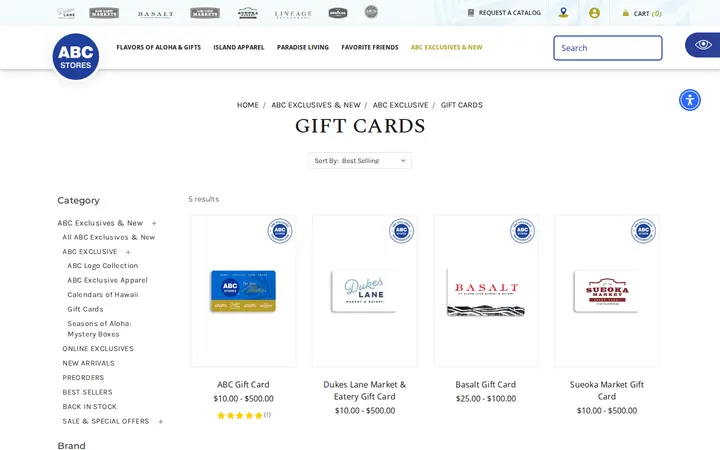This screenshot has width=720, height=450.
Task: Open Island Apparel menu
Action: click(239, 47)
